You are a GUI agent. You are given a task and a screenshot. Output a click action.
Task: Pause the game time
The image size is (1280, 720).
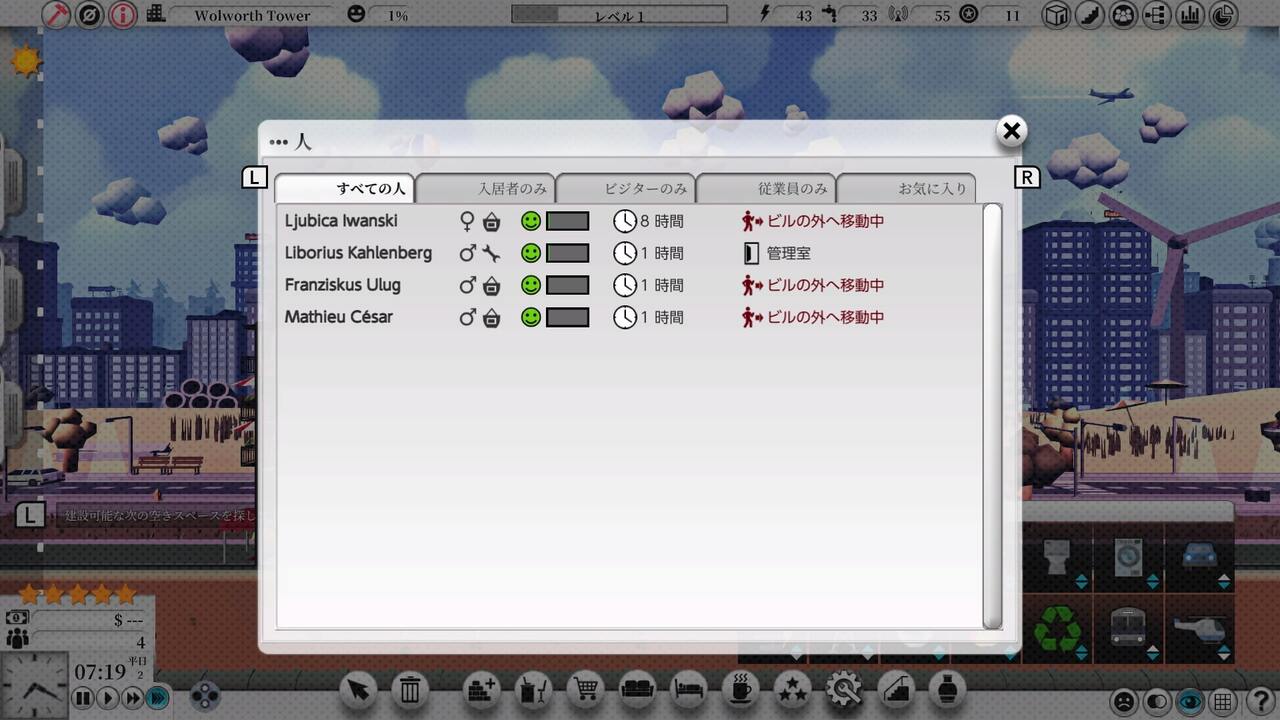pos(84,698)
